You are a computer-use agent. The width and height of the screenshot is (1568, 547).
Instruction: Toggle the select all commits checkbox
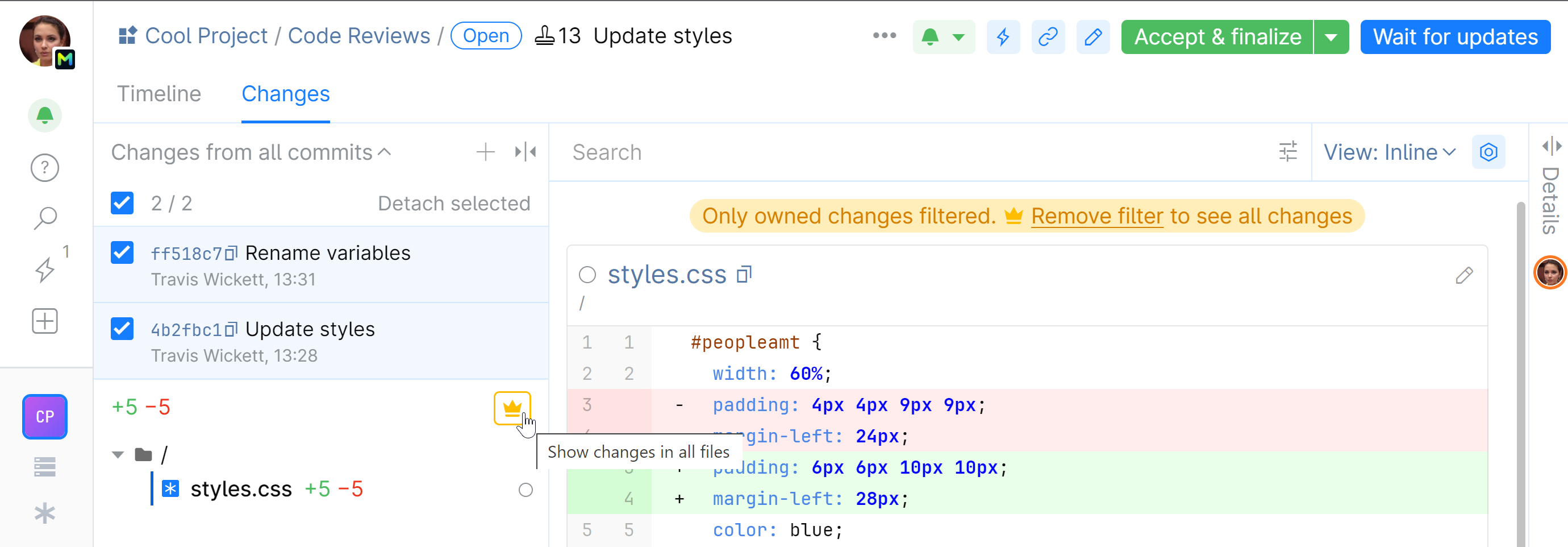pos(122,203)
